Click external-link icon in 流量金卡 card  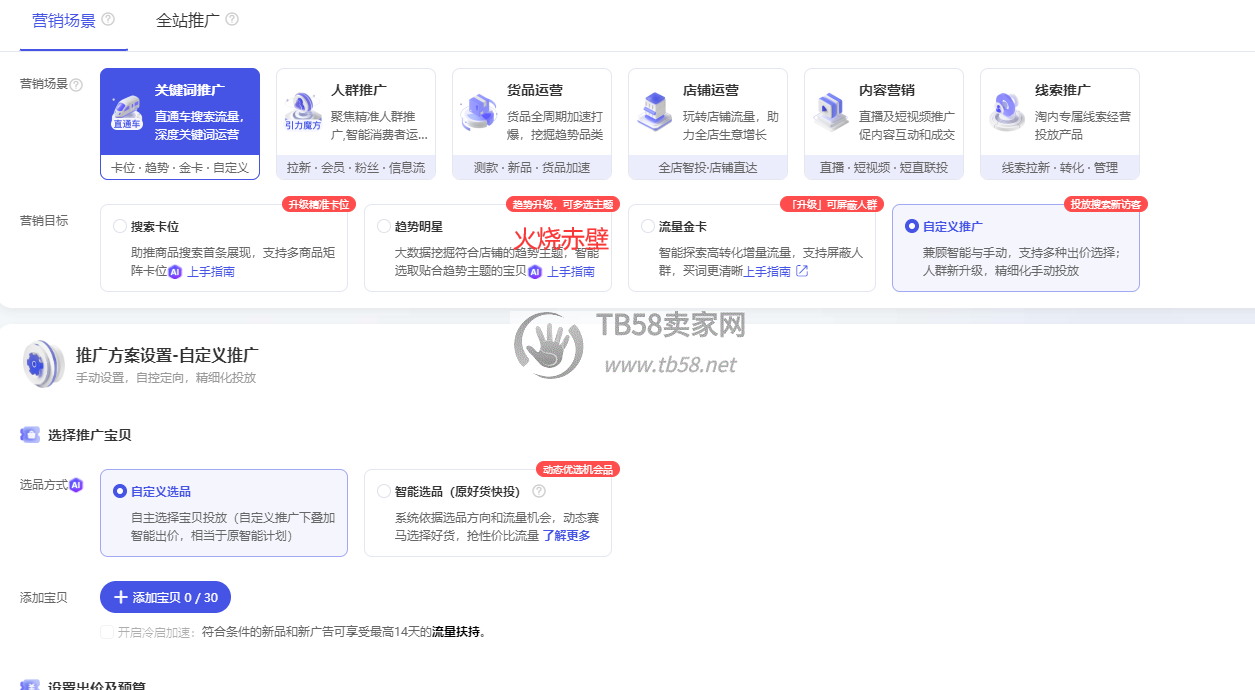pos(802,271)
